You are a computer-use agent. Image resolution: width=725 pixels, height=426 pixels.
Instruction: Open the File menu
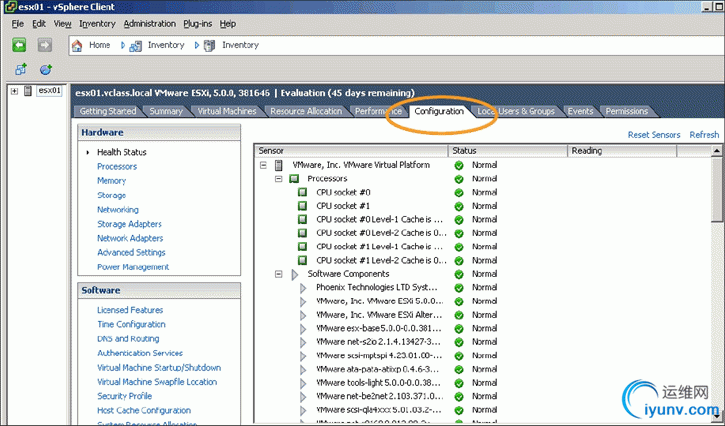click(x=18, y=24)
